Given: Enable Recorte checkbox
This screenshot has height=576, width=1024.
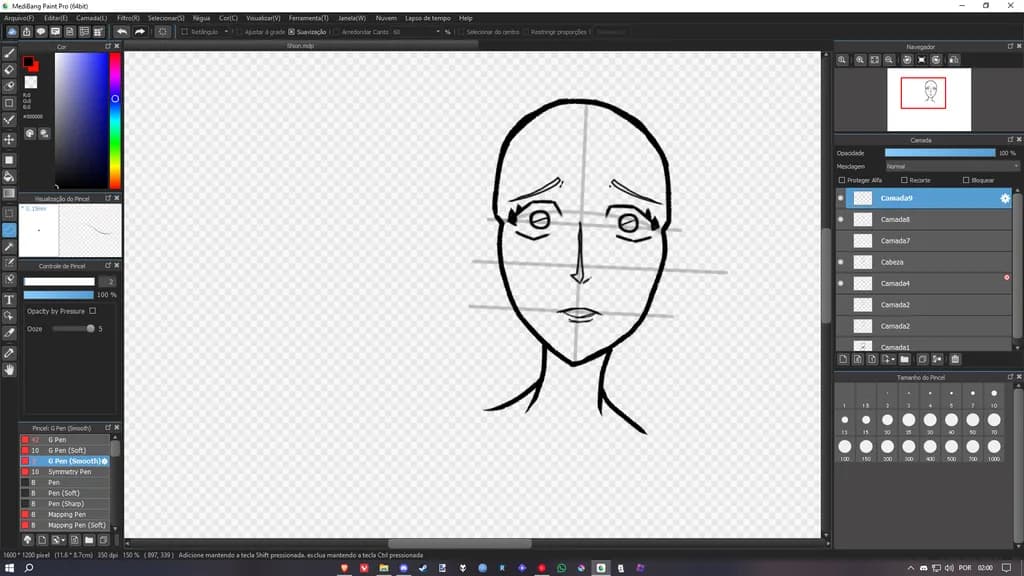Looking at the screenshot, I should pos(904,180).
